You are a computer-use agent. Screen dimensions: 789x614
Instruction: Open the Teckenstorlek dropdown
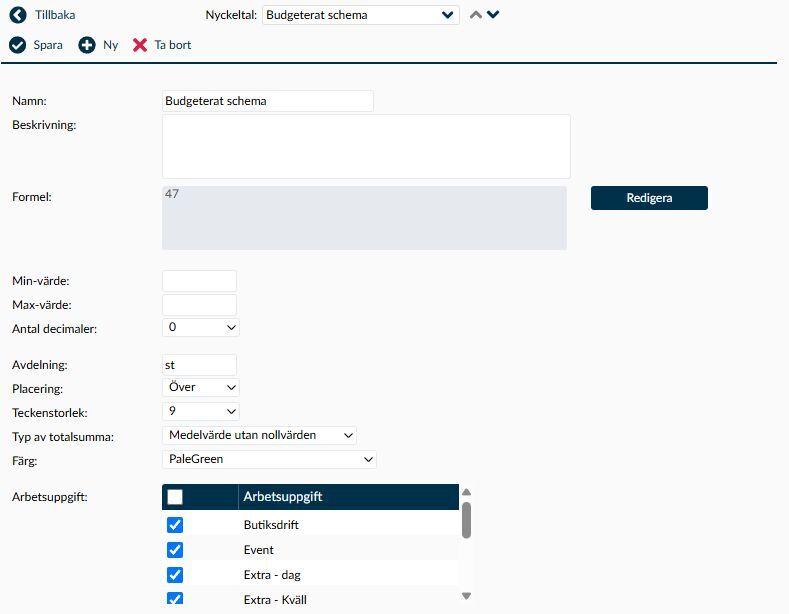click(201, 411)
